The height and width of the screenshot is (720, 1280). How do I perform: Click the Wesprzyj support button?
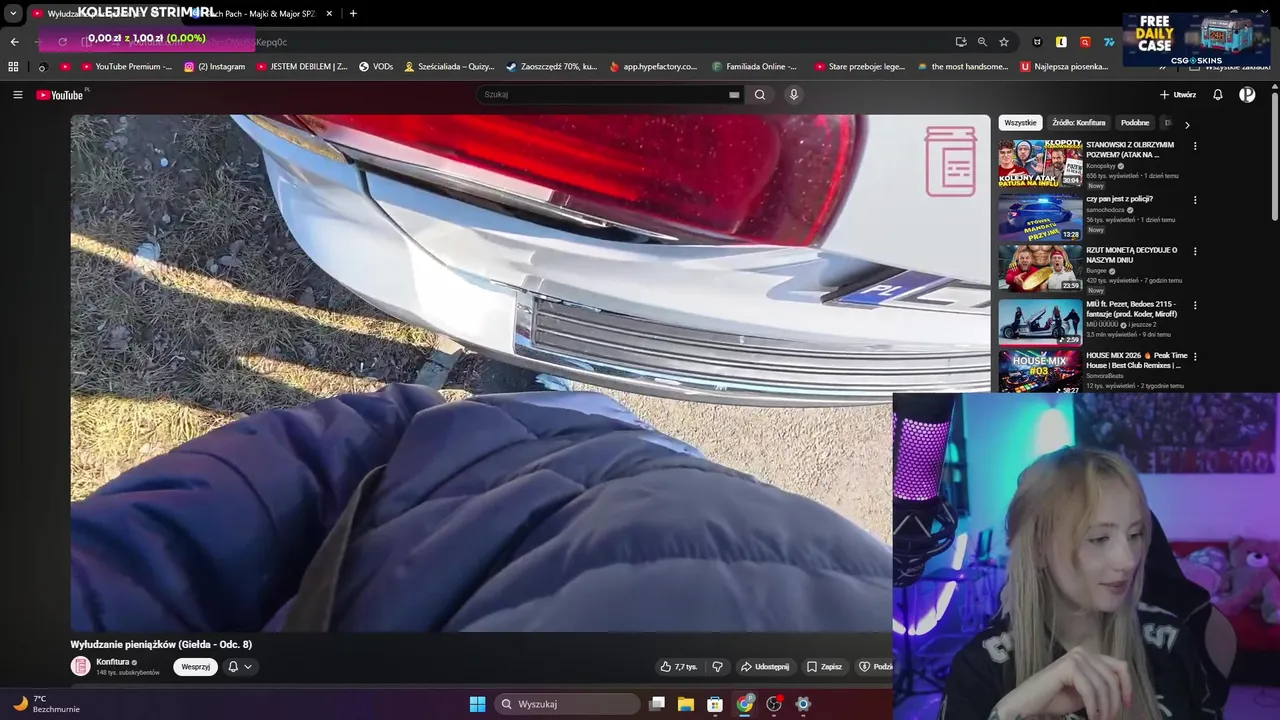[x=195, y=667]
